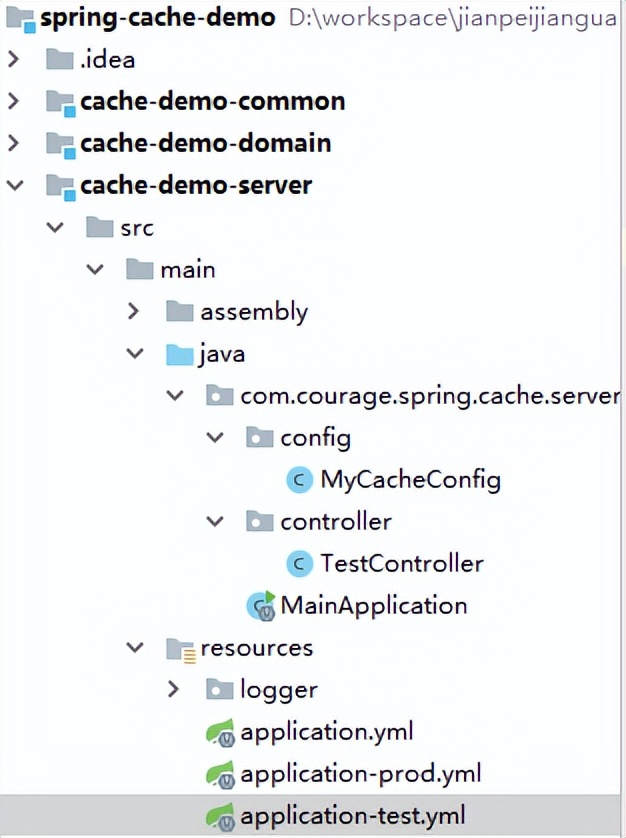626x838 pixels.
Task: Click the cache-demo-common module icon
Action: pos(60,102)
